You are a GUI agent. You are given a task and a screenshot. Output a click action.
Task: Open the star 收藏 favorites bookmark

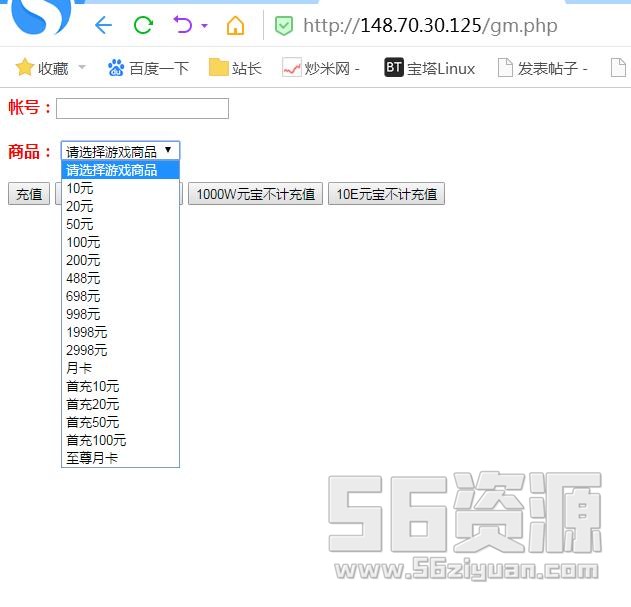point(42,68)
